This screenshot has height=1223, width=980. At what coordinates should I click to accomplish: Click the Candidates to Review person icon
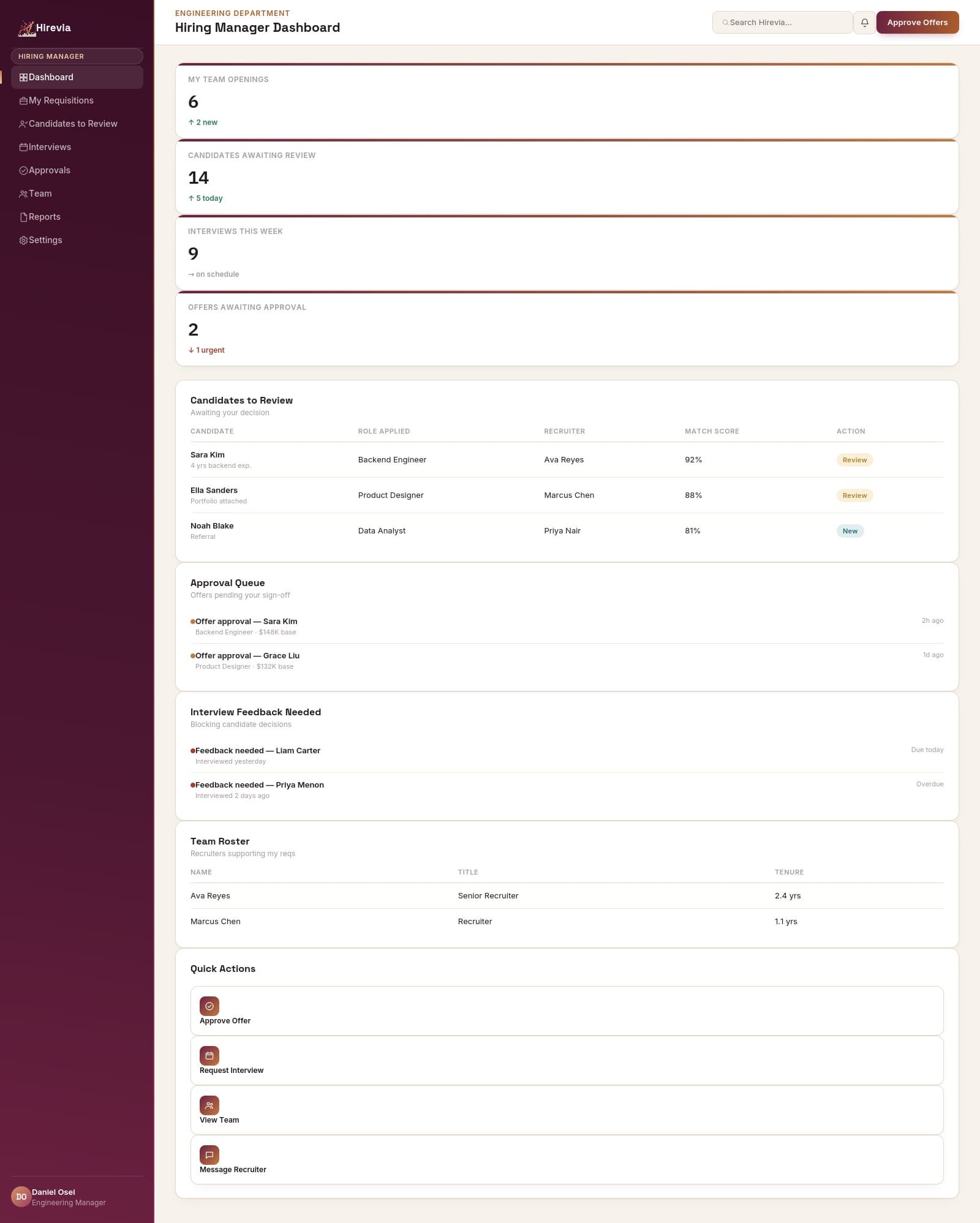[x=23, y=124]
